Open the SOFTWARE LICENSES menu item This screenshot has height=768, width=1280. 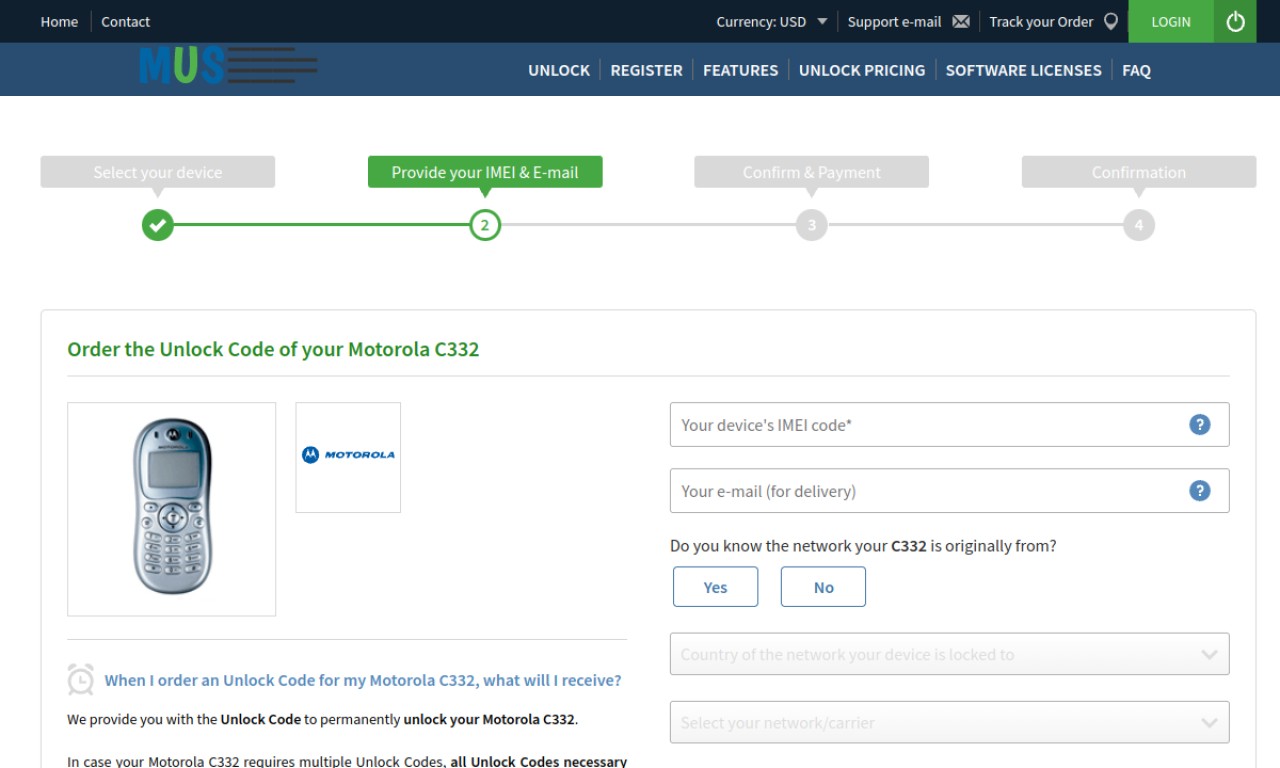[x=1023, y=70]
